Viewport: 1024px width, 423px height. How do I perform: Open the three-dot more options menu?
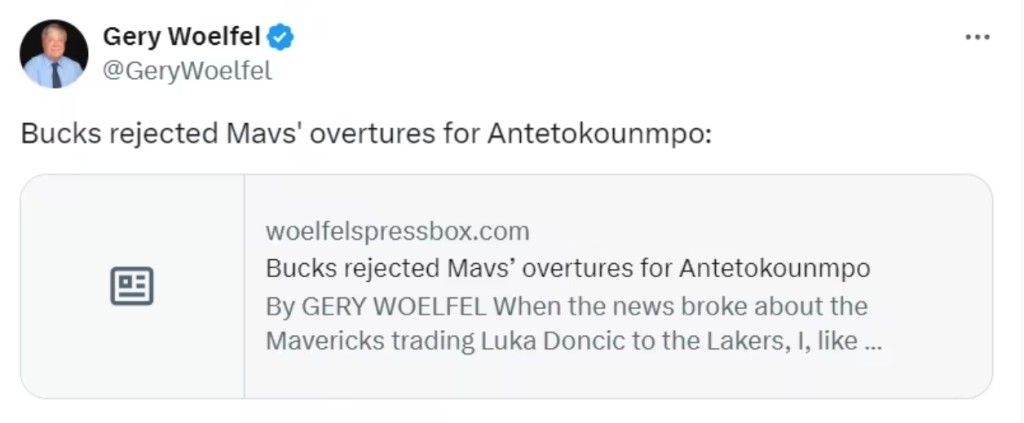coord(976,37)
